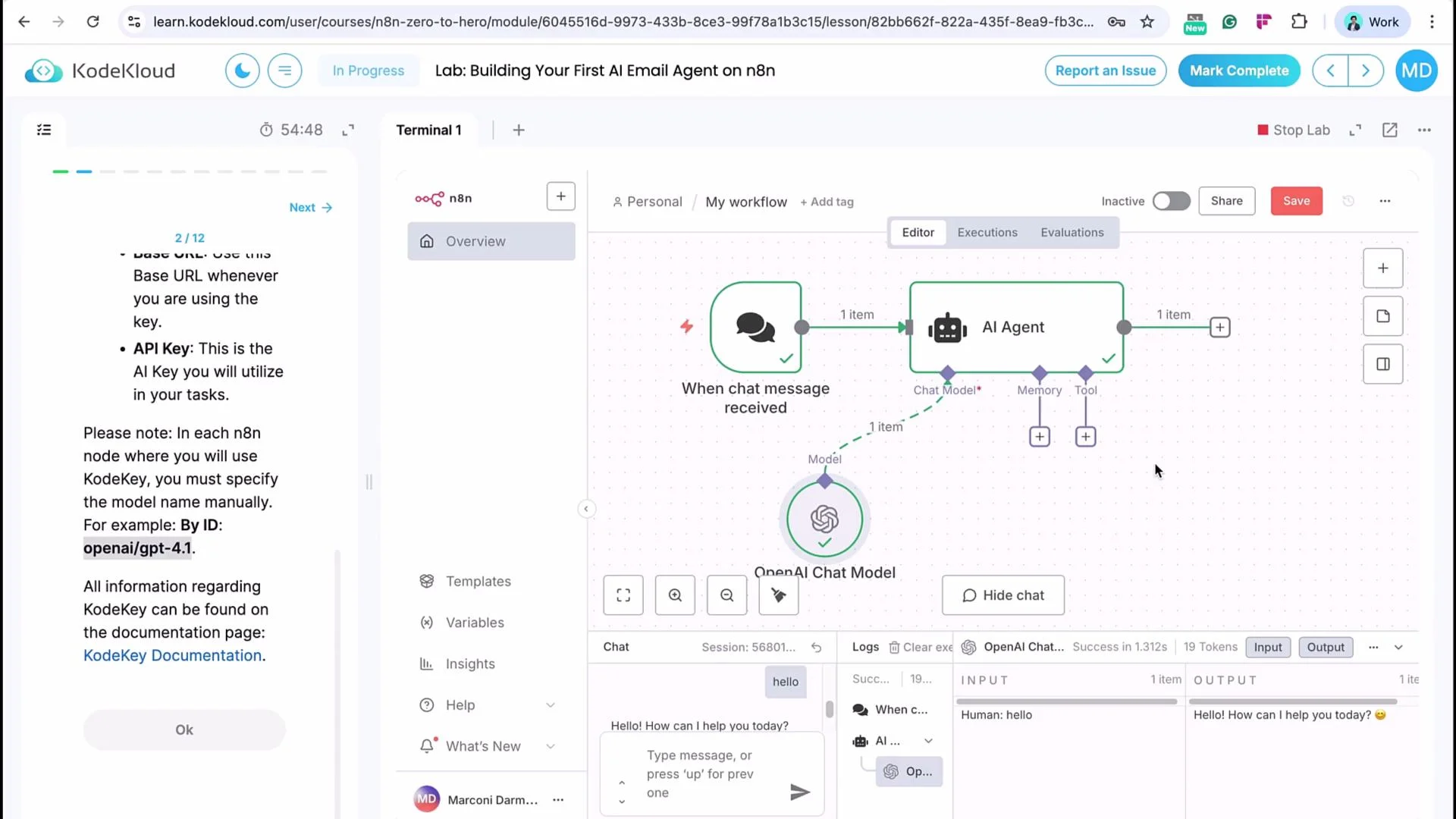Click the Ok button
The height and width of the screenshot is (819, 1456).
tap(184, 730)
